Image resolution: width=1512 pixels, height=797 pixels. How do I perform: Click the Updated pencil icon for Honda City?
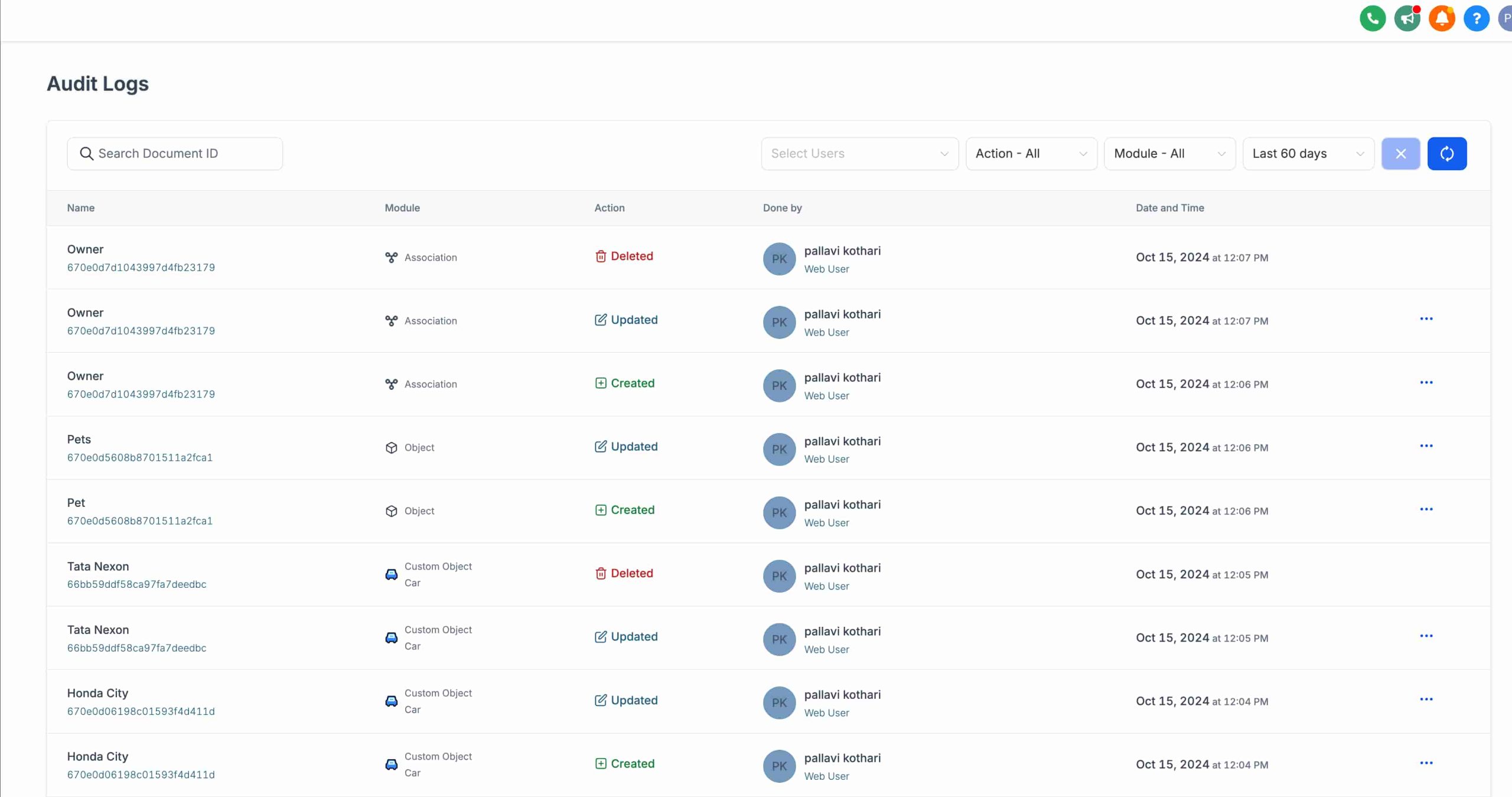point(601,700)
